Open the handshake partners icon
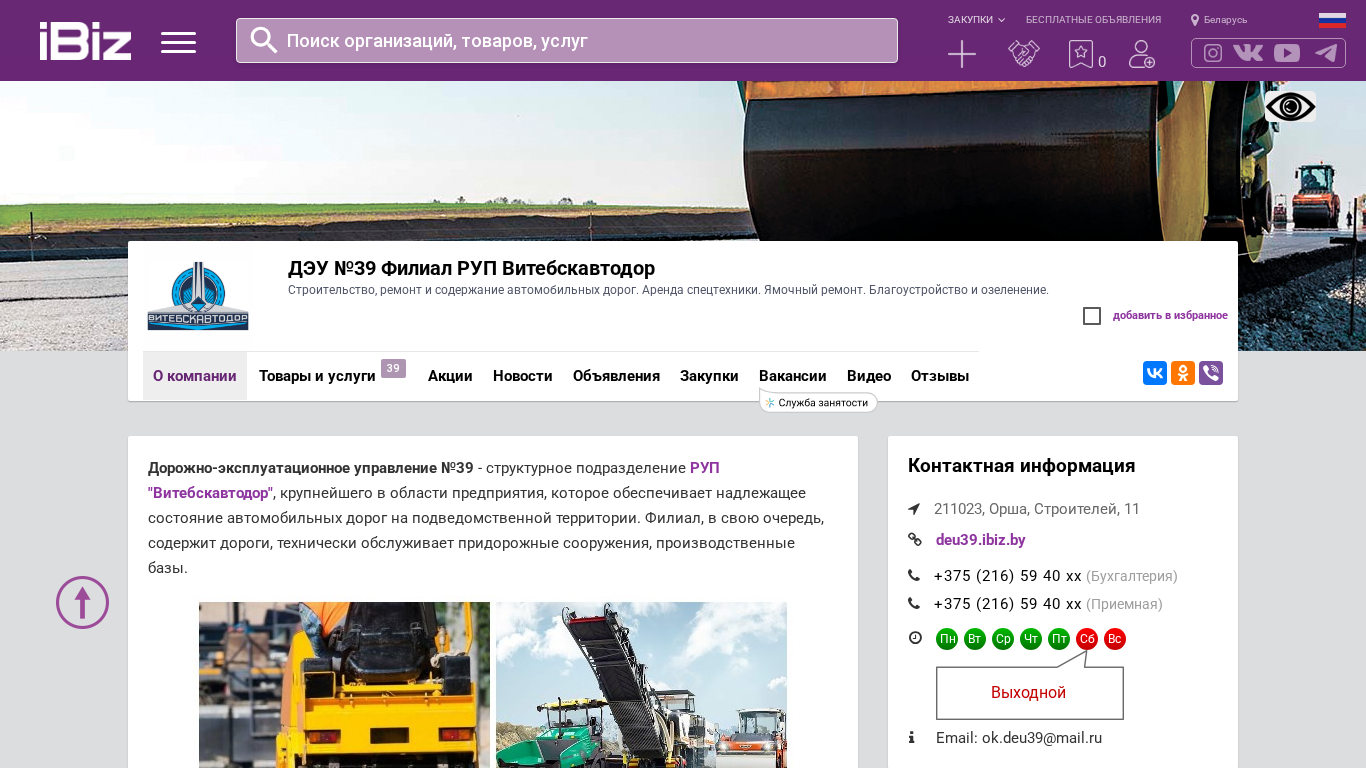Viewport: 1366px width, 768px height. (x=1024, y=54)
